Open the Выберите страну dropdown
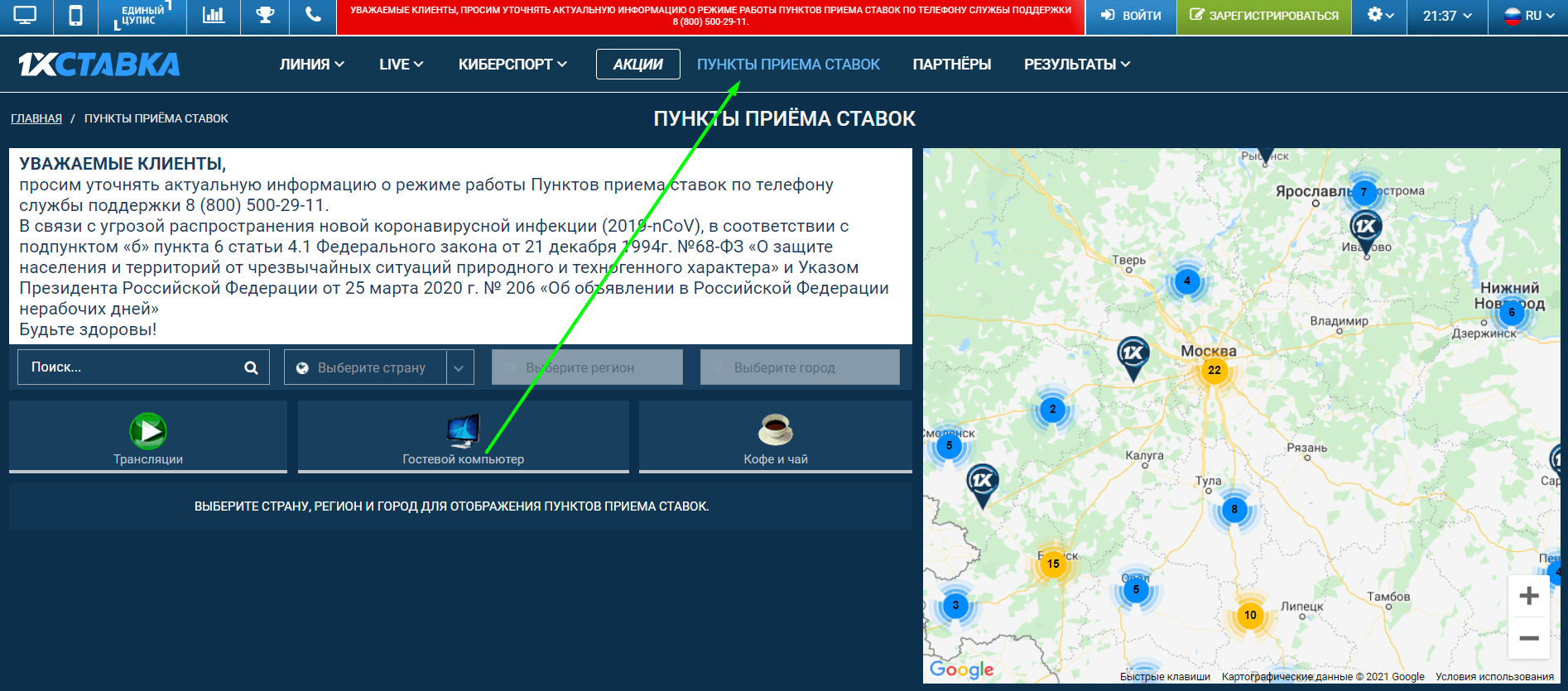Image resolution: width=1568 pixels, height=691 pixels. [x=379, y=367]
